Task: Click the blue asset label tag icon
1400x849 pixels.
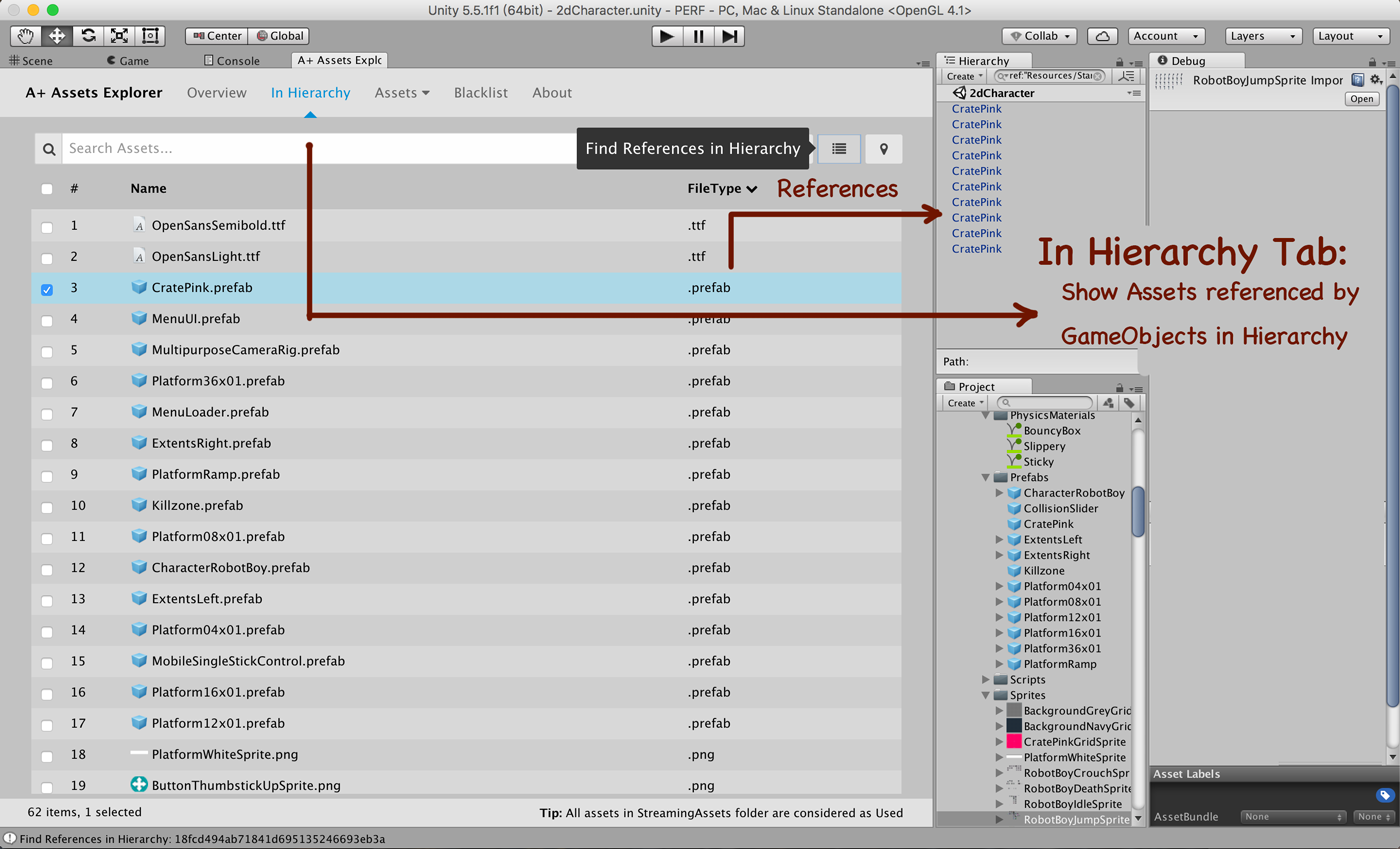Action: click(1384, 795)
